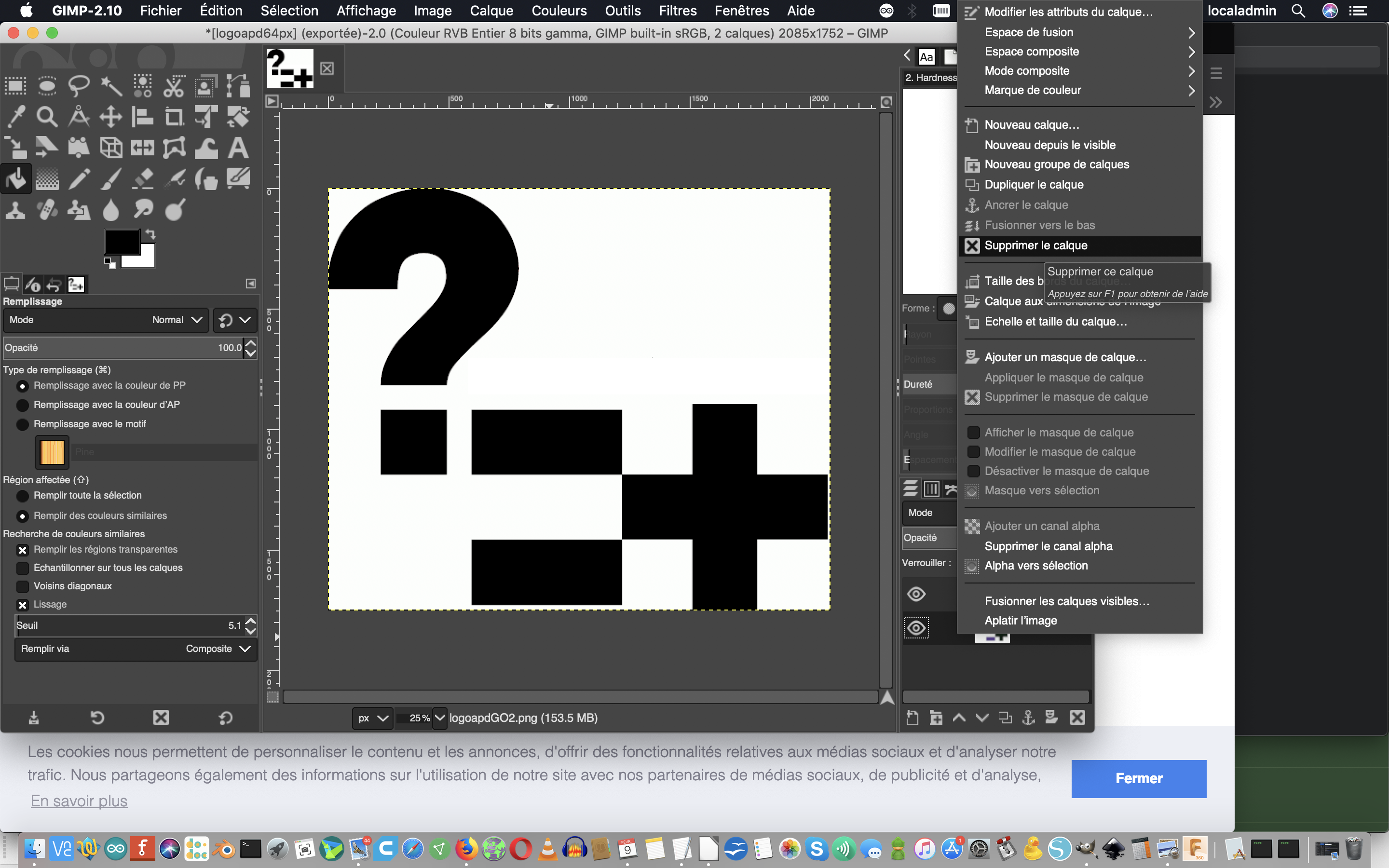This screenshot has height=868, width=1389.
Task: Select the Crop tool
Action: click(174, 117)
